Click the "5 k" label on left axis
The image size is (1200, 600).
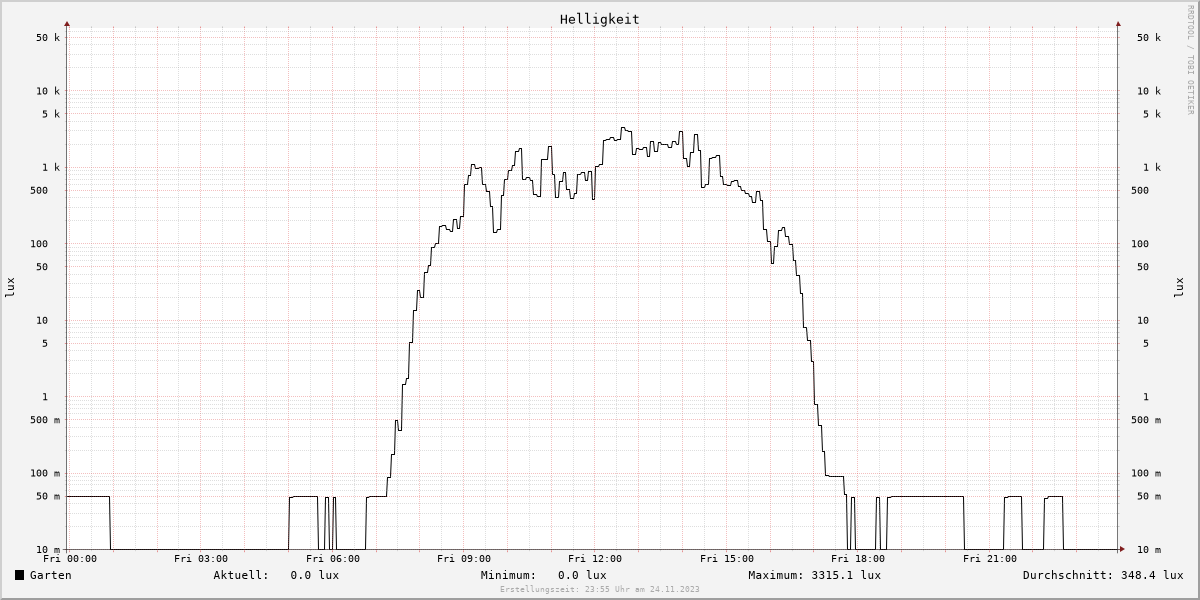click(x=51, y=114)
